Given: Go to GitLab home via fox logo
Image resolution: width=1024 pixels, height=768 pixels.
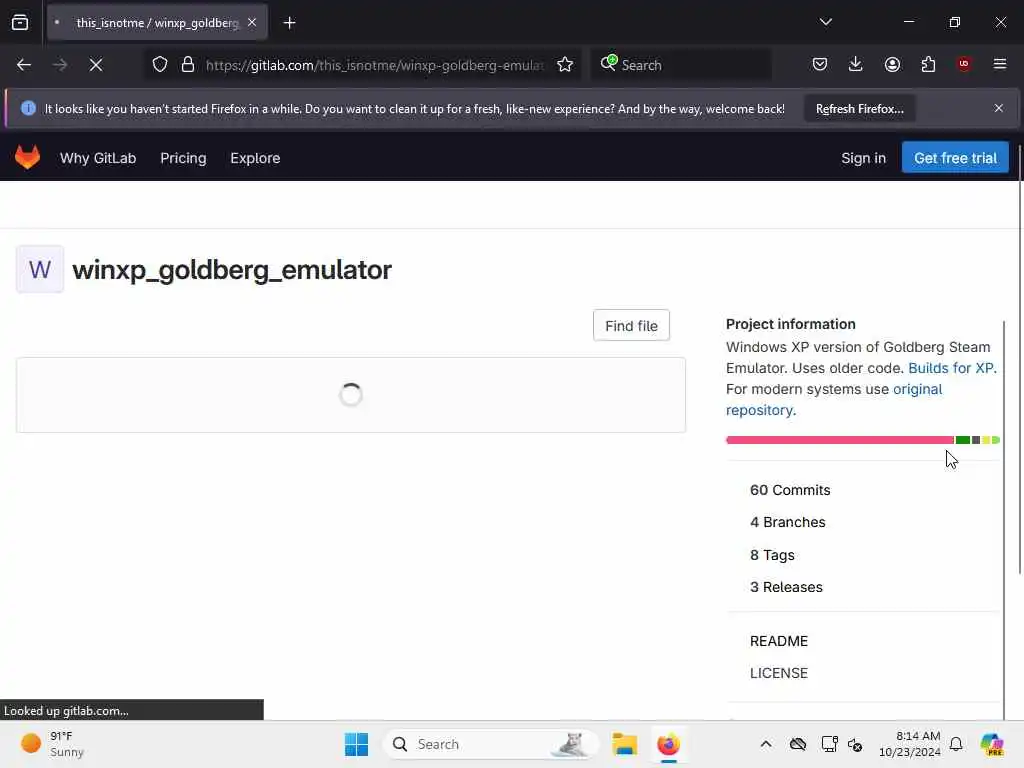Looking at the screenshot, I should click(27, 157).
